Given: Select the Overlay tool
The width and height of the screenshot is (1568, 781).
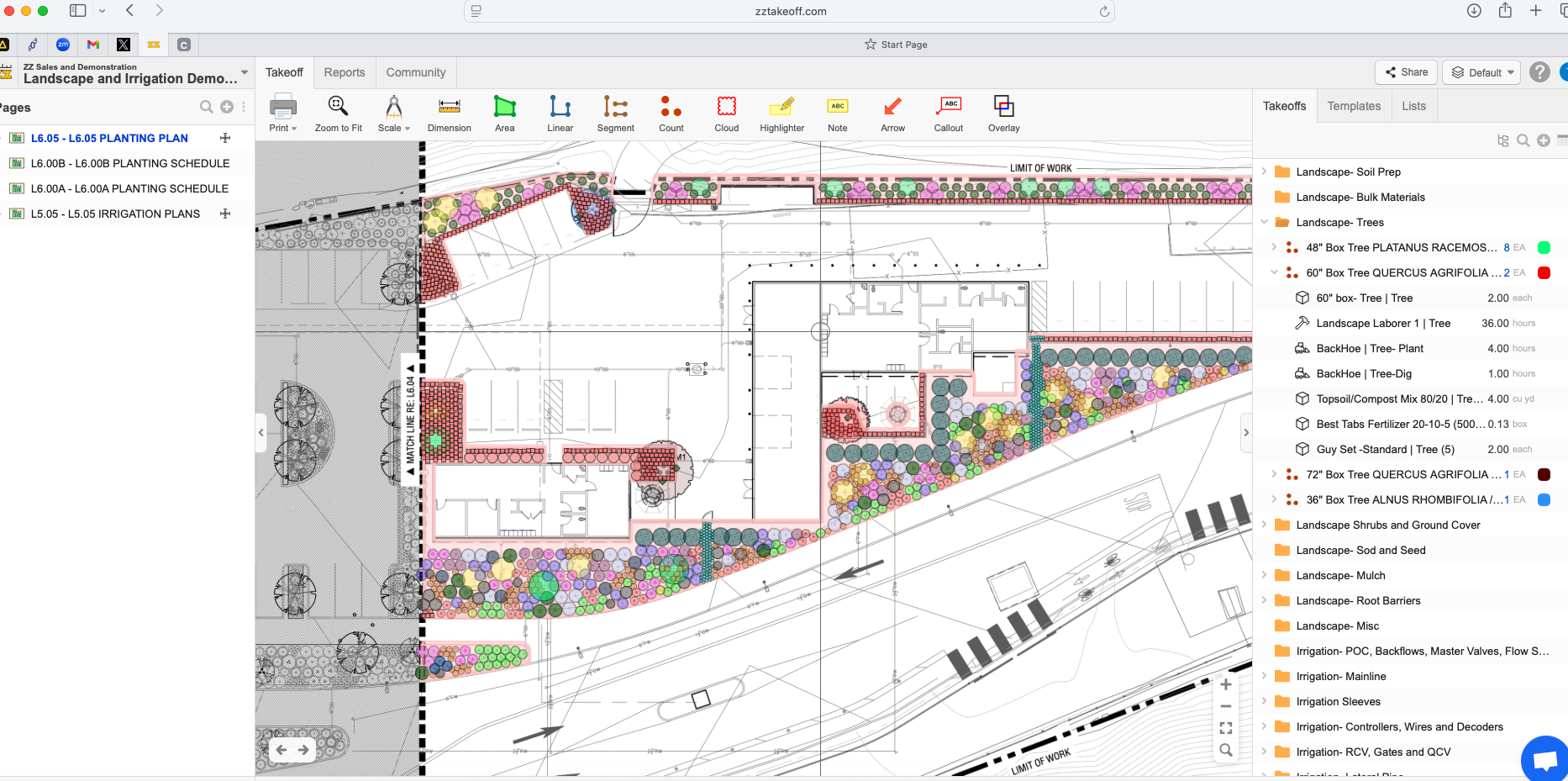Looking at the screenshot, I should (1004, 113).
